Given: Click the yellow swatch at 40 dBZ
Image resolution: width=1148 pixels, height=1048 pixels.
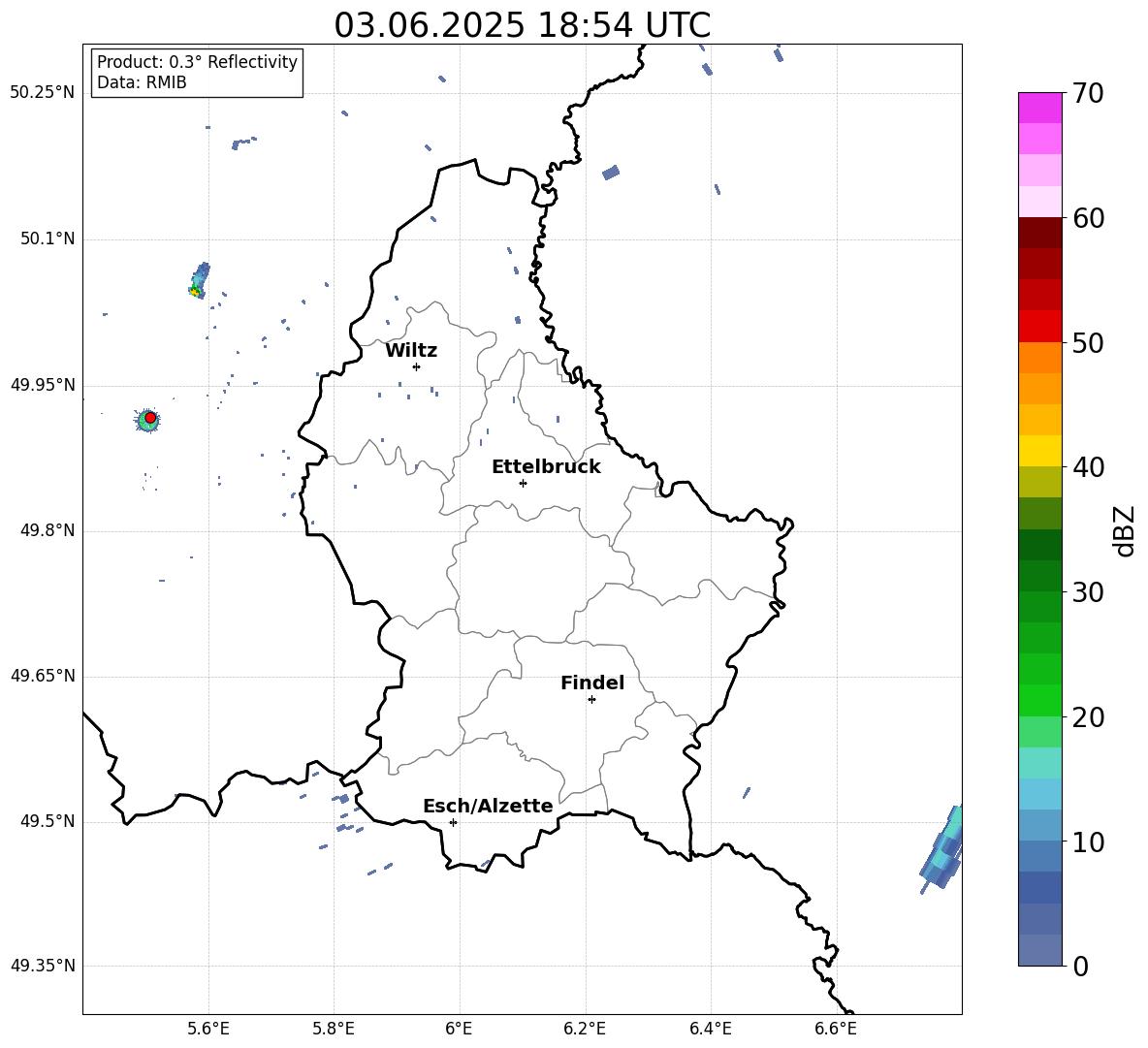Looking at the screenshot, I should (1039, 451).
